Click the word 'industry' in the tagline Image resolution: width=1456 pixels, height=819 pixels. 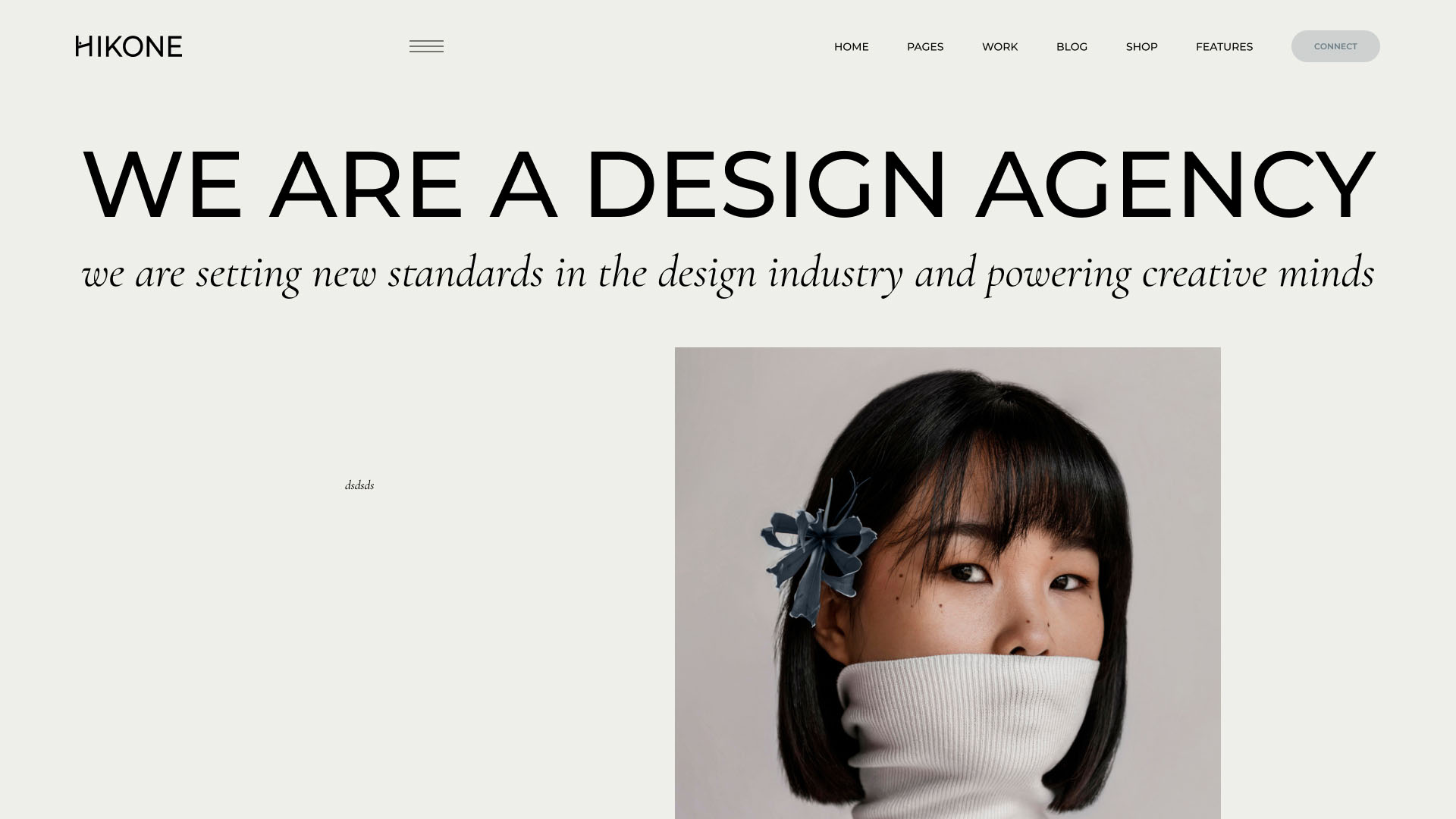[836, 274]
